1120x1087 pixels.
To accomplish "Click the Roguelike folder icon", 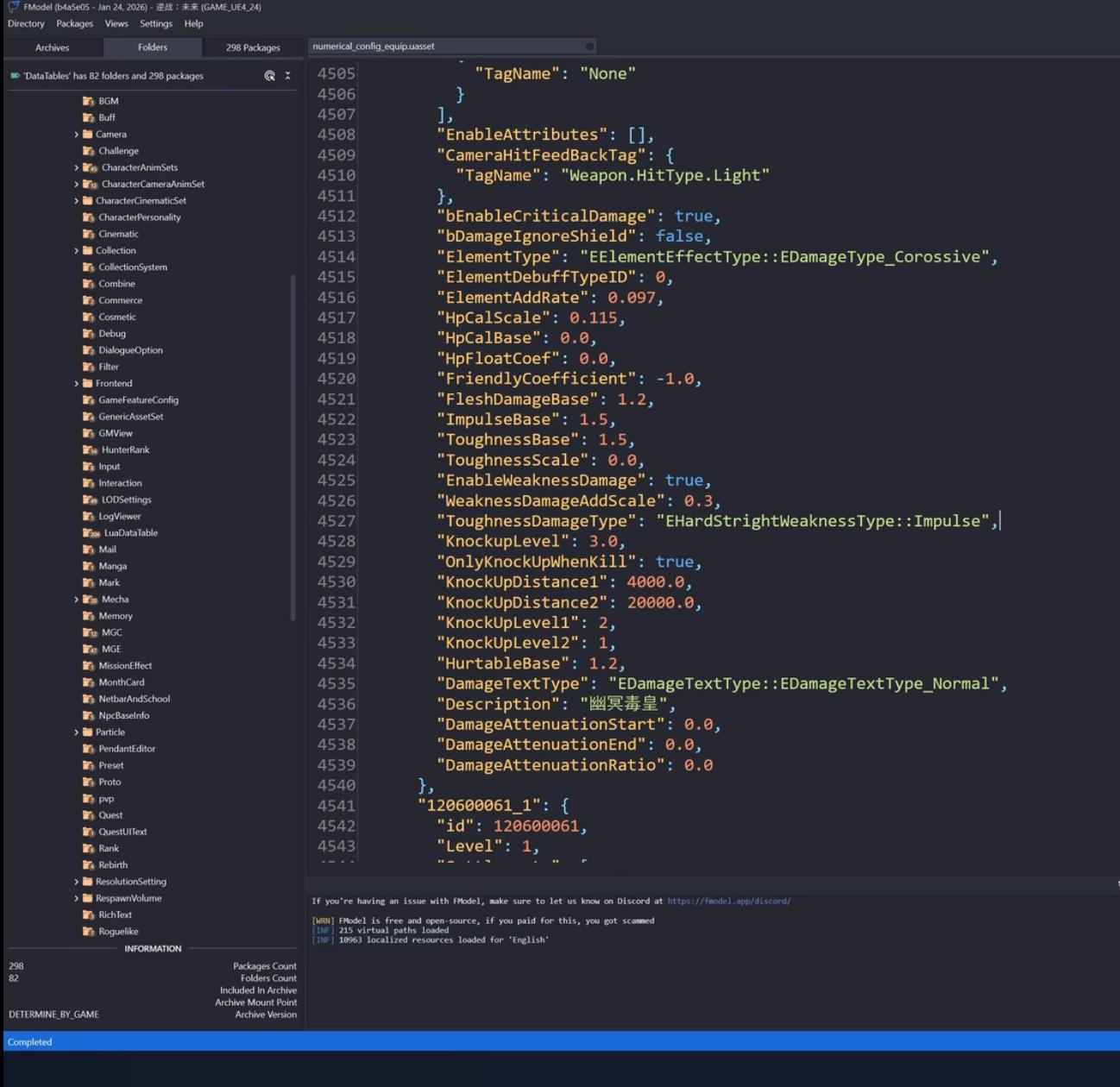I will (88, 932).
